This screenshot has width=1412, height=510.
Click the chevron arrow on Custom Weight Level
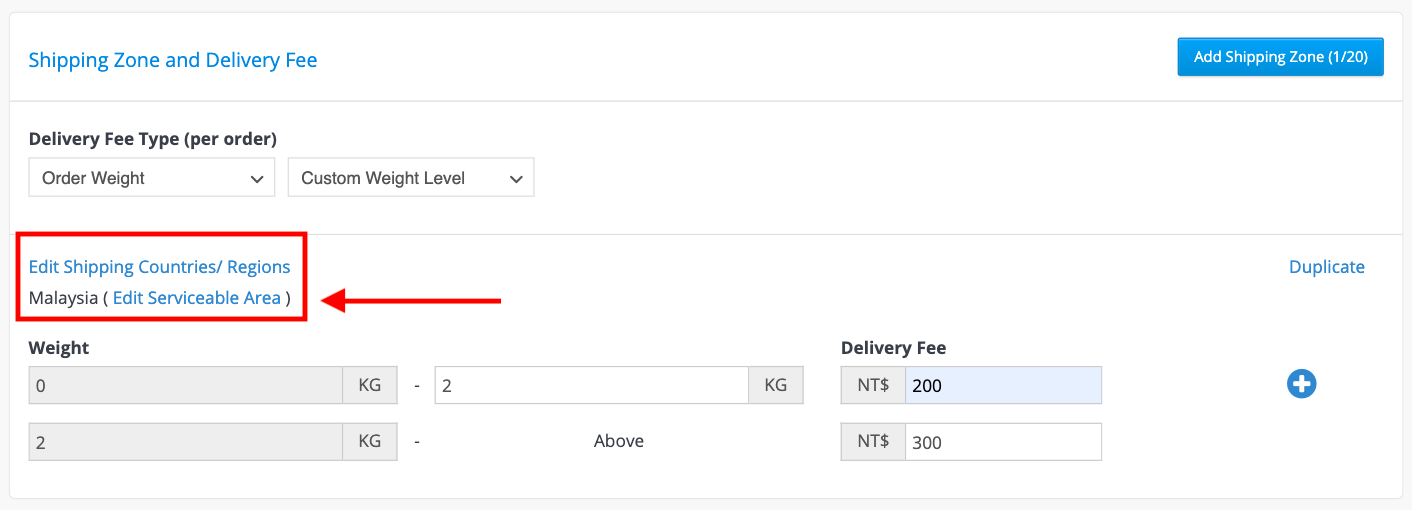[x=516, y=179]
